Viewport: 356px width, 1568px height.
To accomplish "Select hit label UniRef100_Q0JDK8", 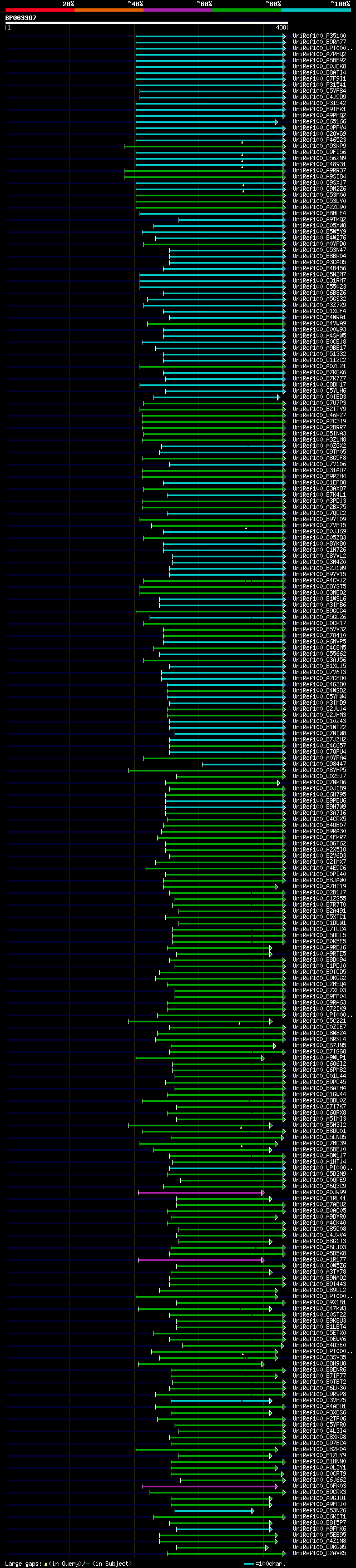I will click(319, 66).
